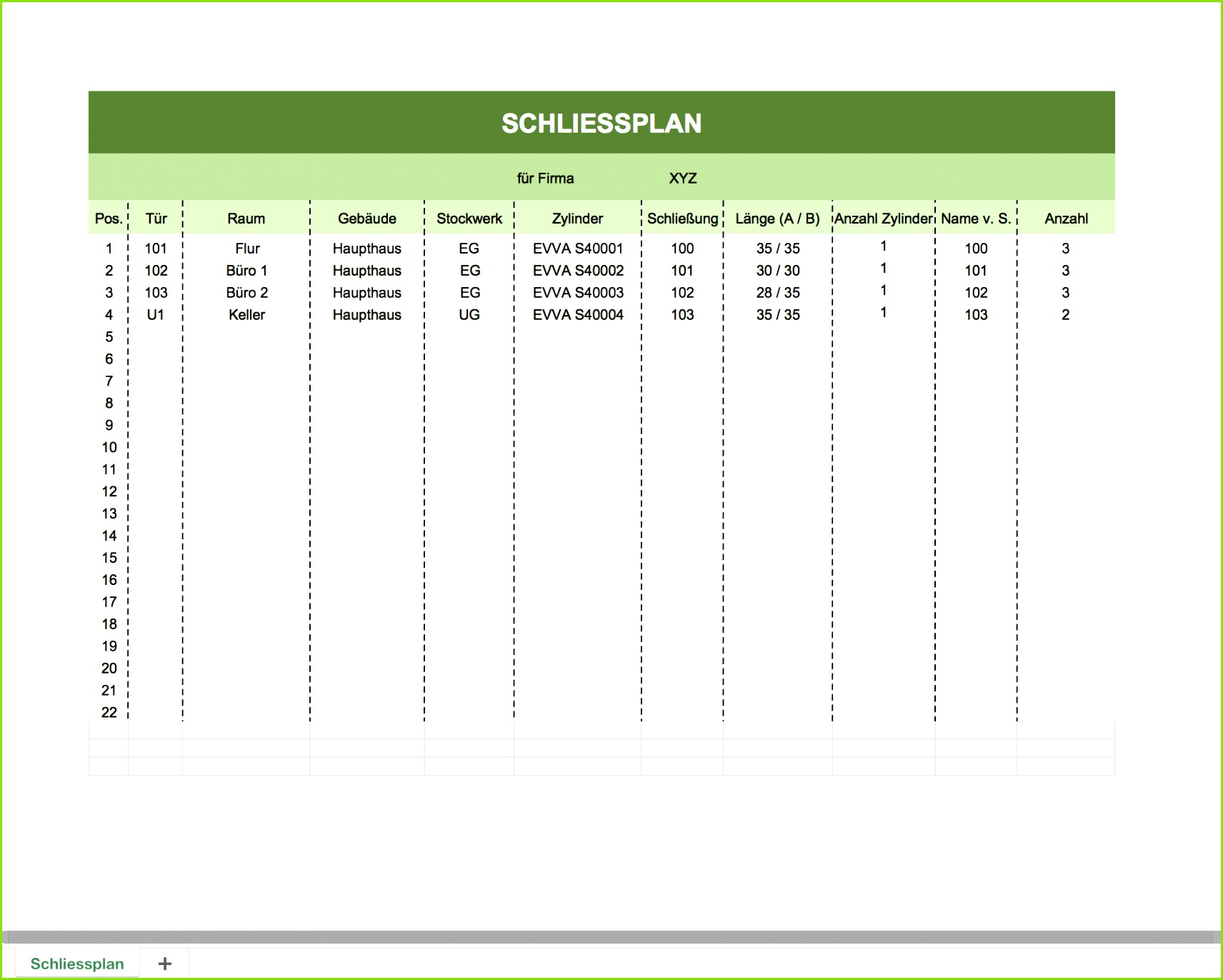Select the 'Pos.' column header
Viewport: 1223px width, 980px height.
[x=108, y=219]
